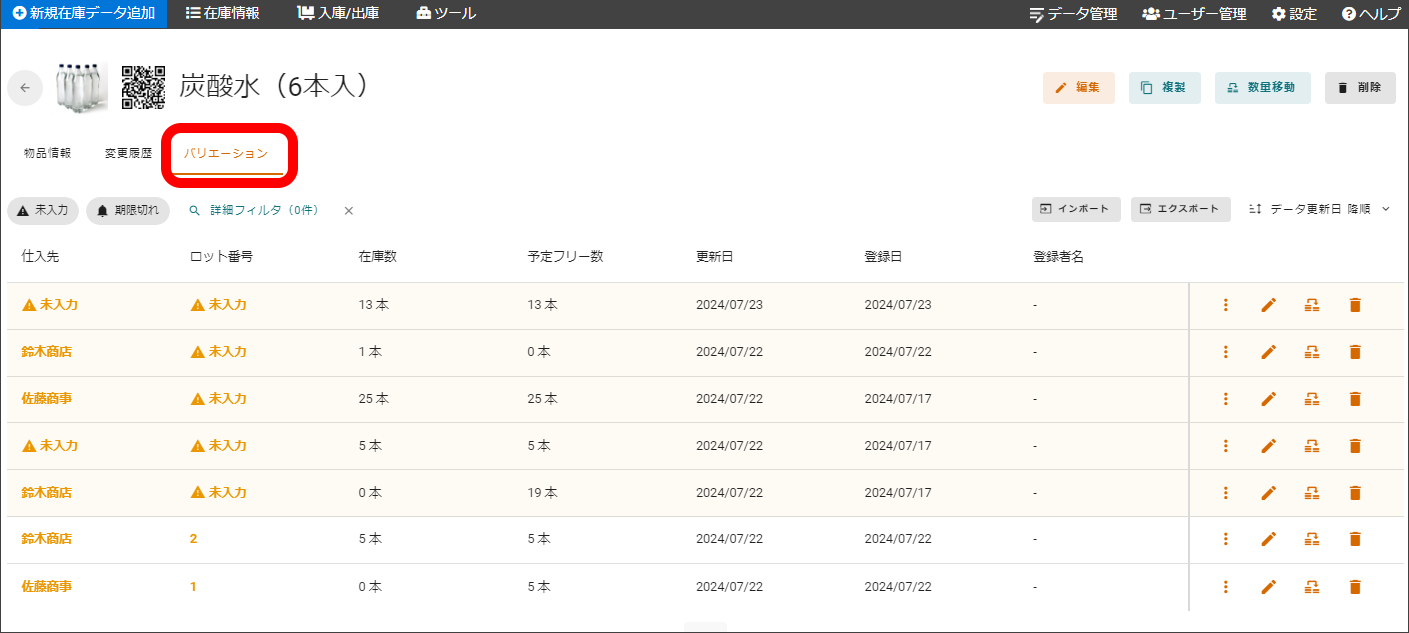The width and height of the screenshot is (1409, 633).
Task: Click the 削除 button
Action: point(1360,88)
